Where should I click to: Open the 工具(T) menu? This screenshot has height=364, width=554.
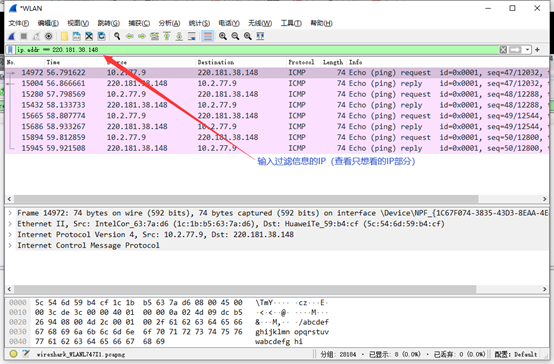coord(291,23)
